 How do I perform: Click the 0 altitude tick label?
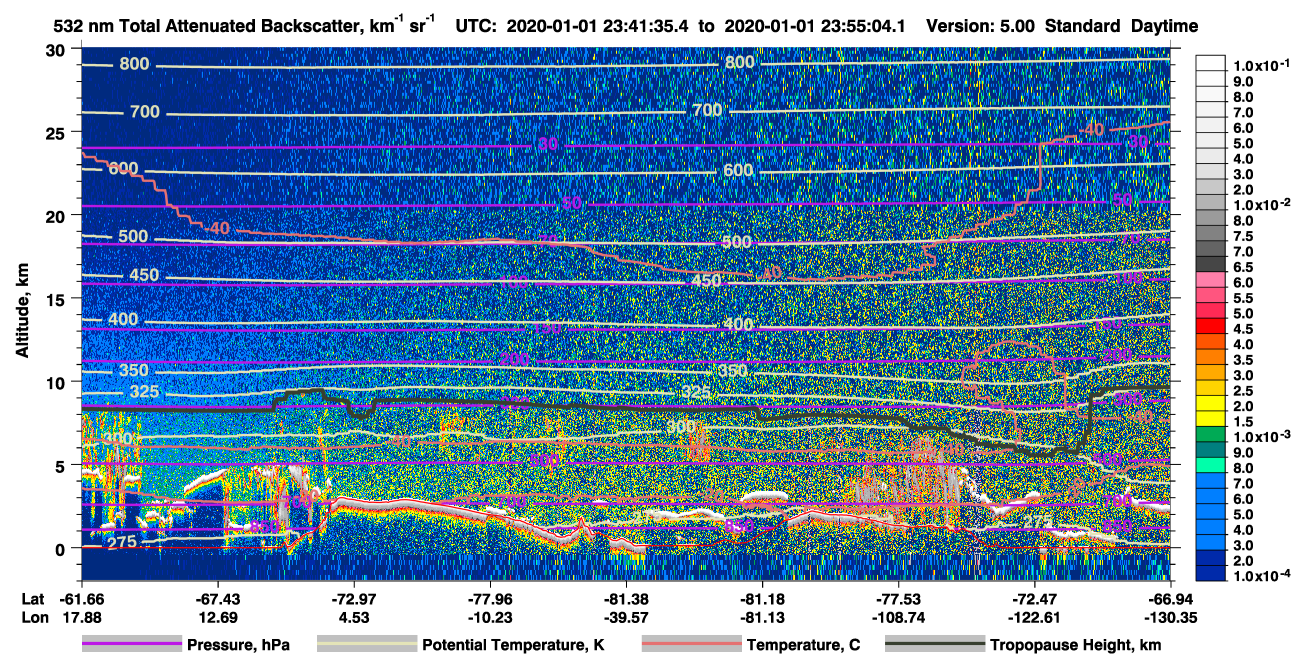click(62, 549)
